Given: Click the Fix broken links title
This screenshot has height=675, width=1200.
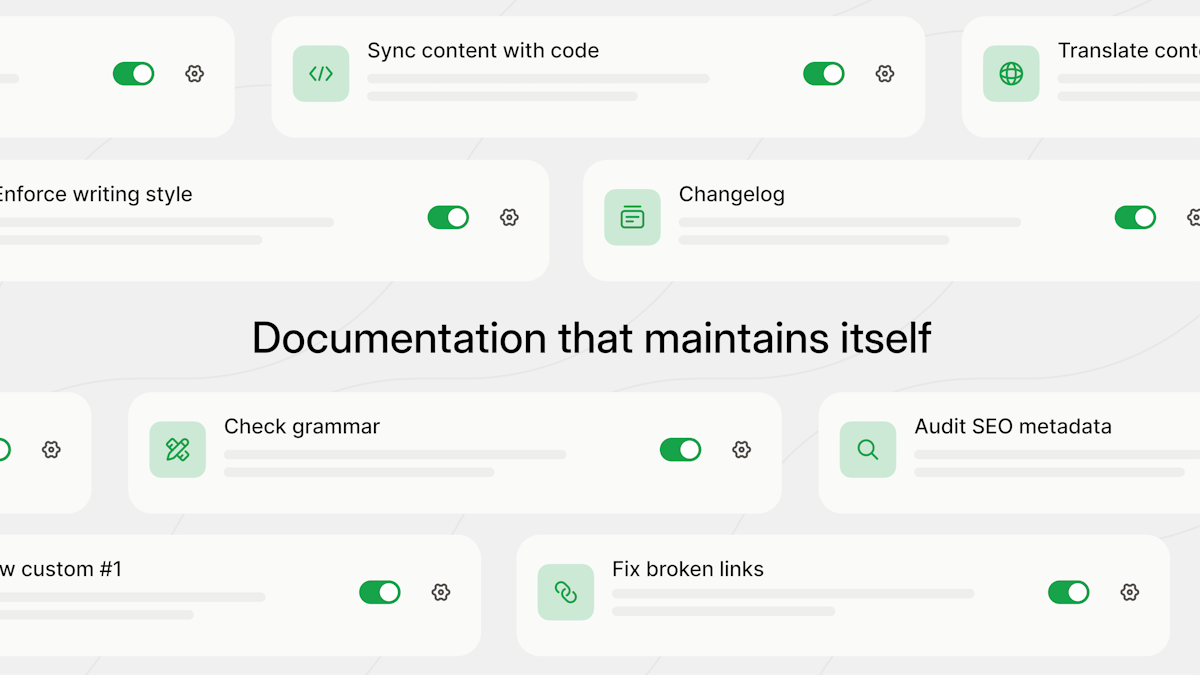Looking at the screenshot, I should pos(688,569).
